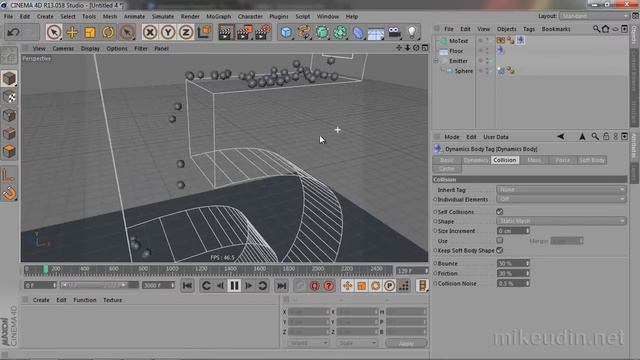Image resolution: width=640 pixels, height=360 pixels.
Task: Add a camera object
Action: tap(394, 32)
